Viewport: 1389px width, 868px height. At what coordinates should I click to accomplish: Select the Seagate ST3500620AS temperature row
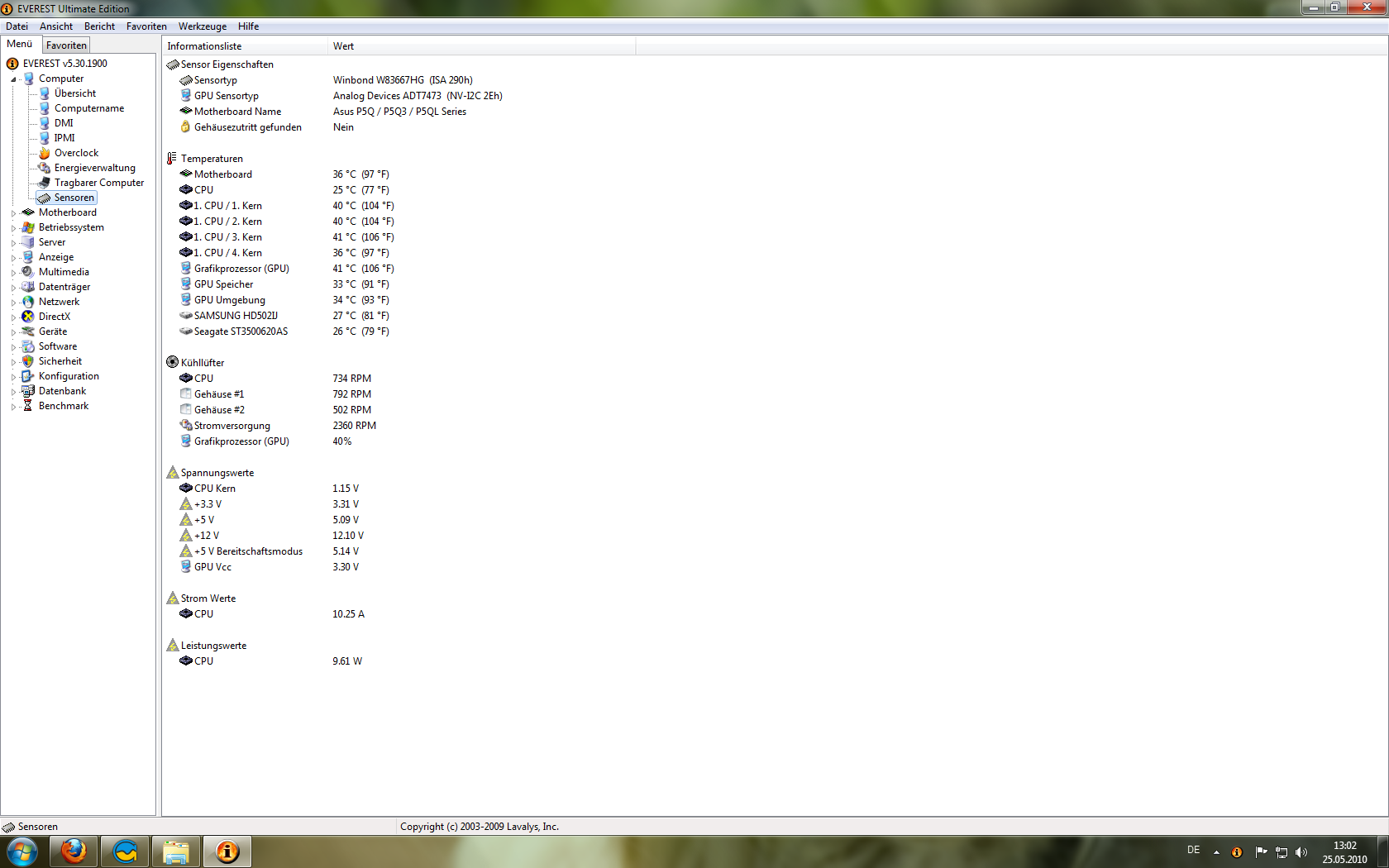coord(400,331)
